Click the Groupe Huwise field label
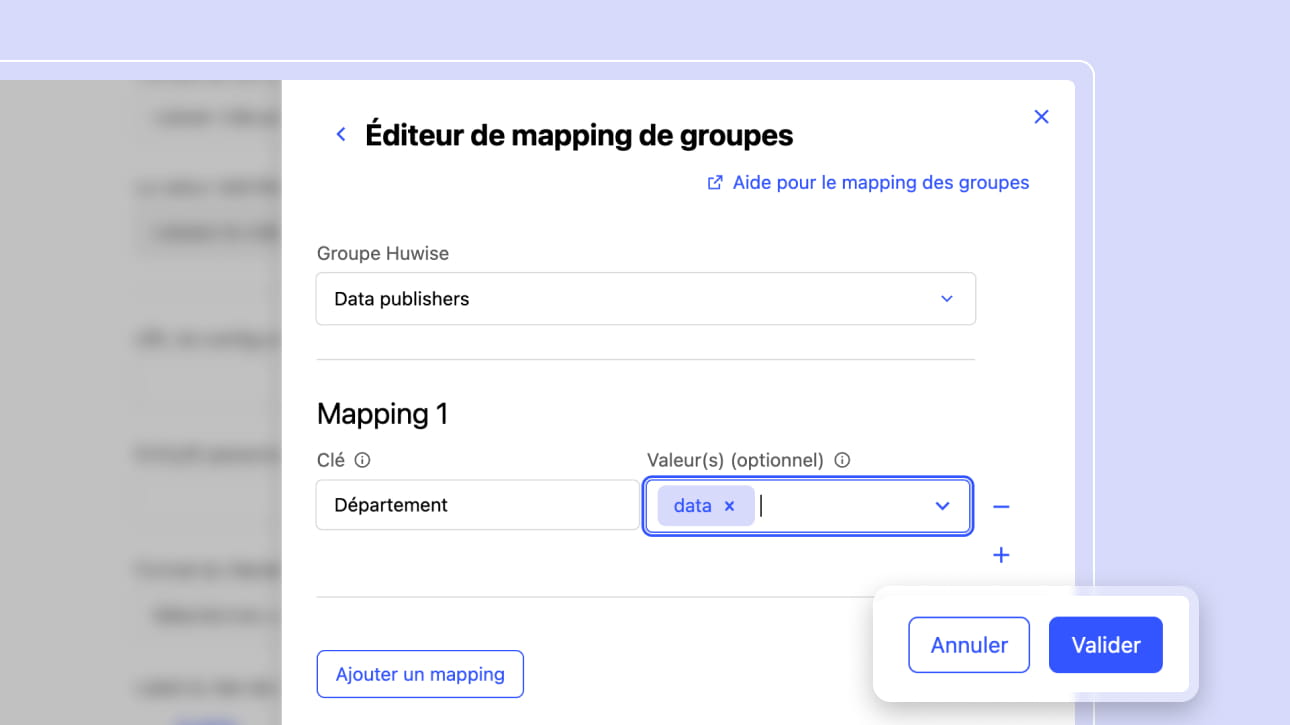The width and height of the screenshot is (1290, 725). (382, 254)
